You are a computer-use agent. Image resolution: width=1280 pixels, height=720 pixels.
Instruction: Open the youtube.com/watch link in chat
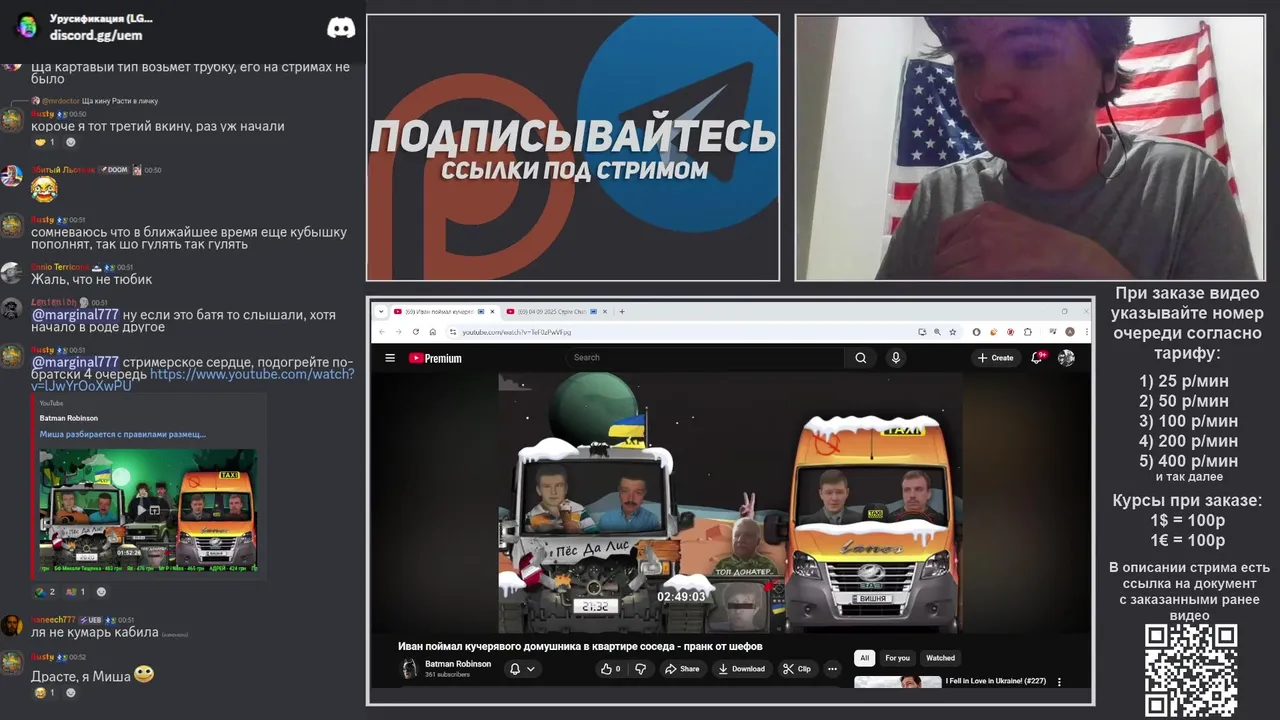(x=192, y=380)
